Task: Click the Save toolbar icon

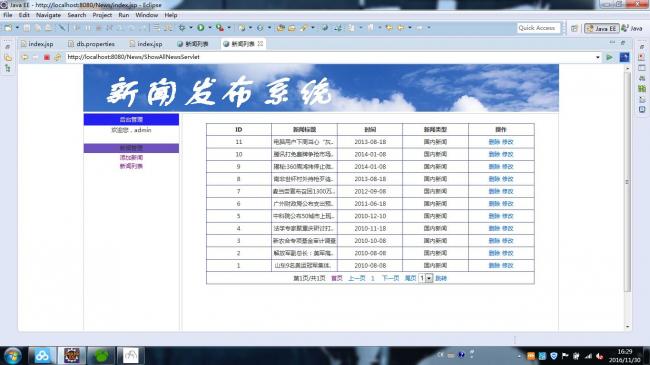Action: 27,28
